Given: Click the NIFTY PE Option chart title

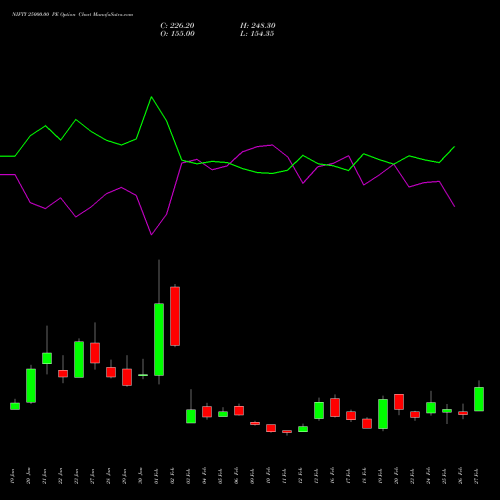Looking at the screenshot, I should pyautogui.click(x=72, y=15).
